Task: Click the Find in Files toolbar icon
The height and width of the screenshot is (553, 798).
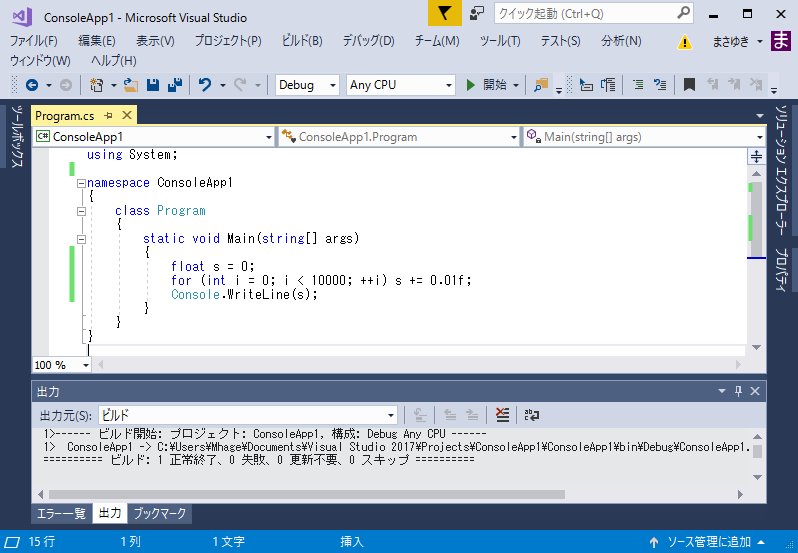Action: coord(541,85)
